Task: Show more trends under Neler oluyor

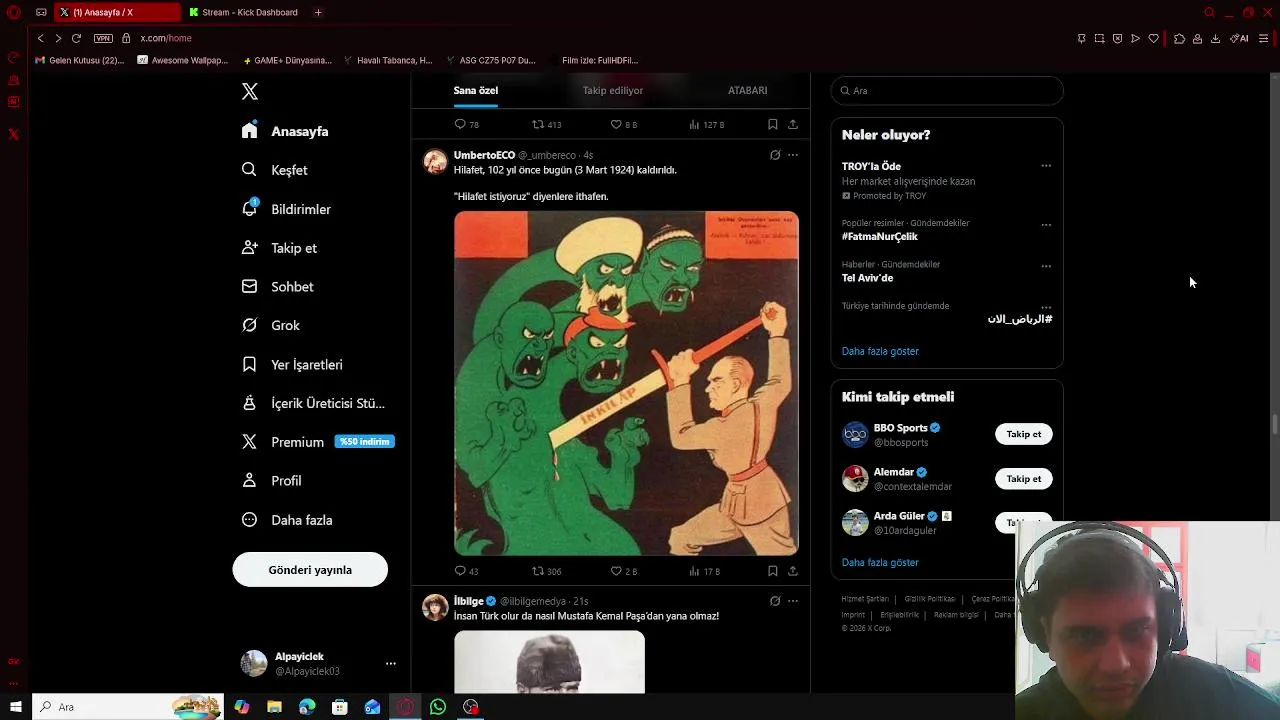Action: [x=880, y=351]
